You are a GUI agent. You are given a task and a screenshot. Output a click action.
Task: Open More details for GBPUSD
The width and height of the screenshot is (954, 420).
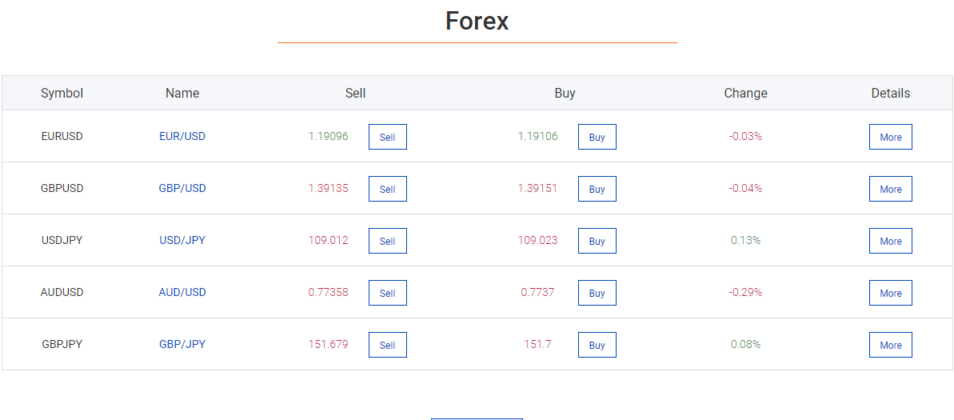[890, 189]
